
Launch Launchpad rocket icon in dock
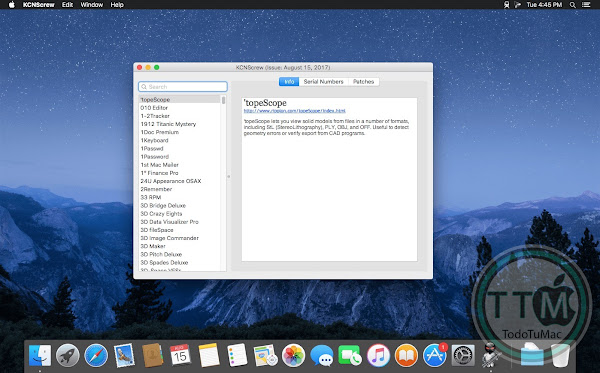tap(68, 355)
